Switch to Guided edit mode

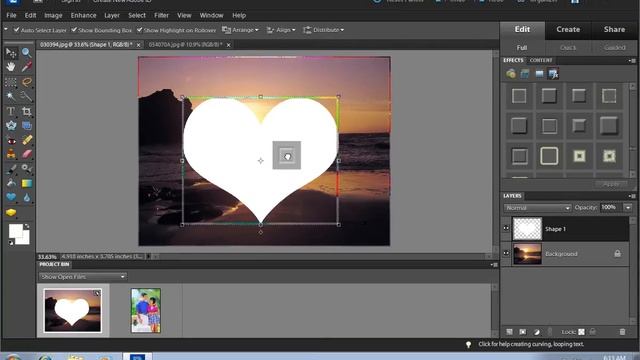pos(615,48)
